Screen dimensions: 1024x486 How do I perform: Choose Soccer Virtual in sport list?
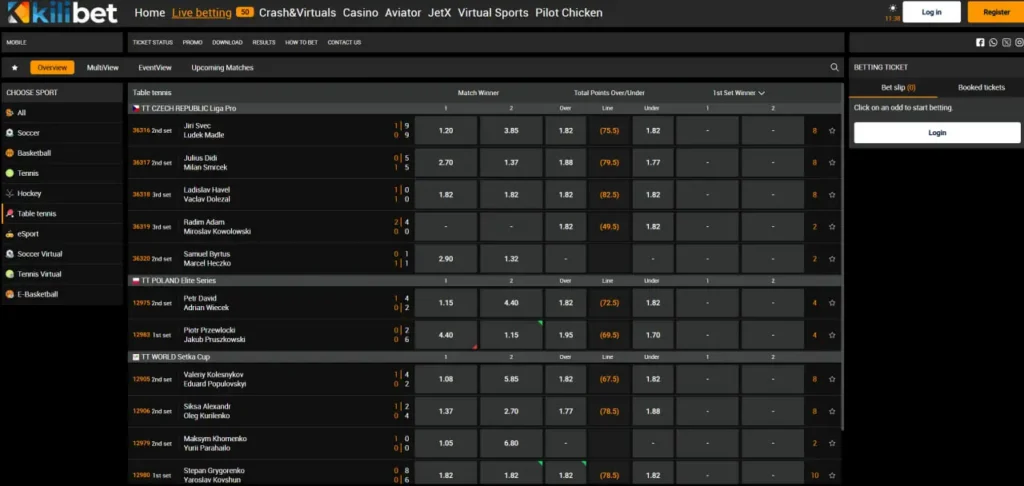[x=62, y=254]
